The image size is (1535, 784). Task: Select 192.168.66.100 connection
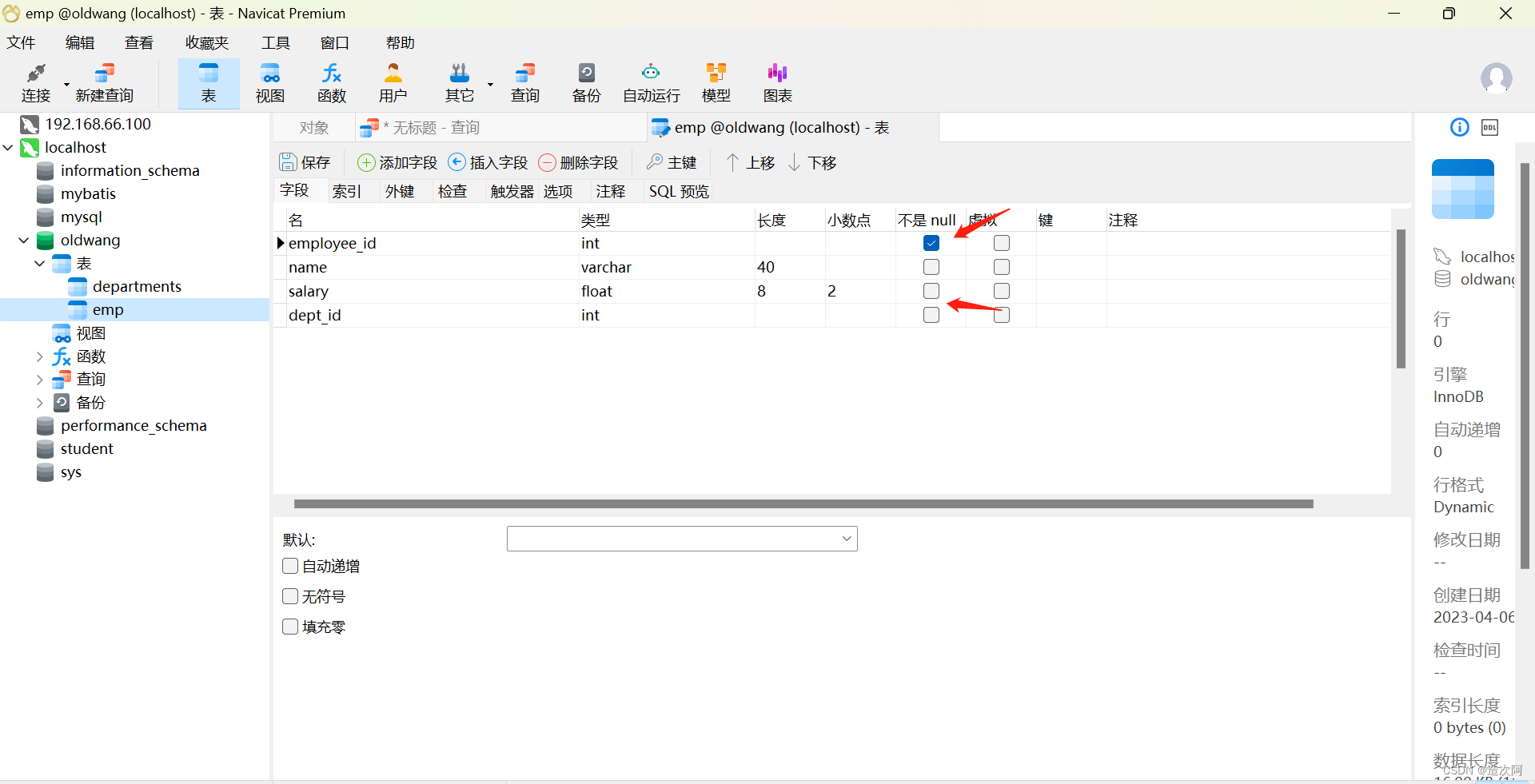[x=98, y=124]
